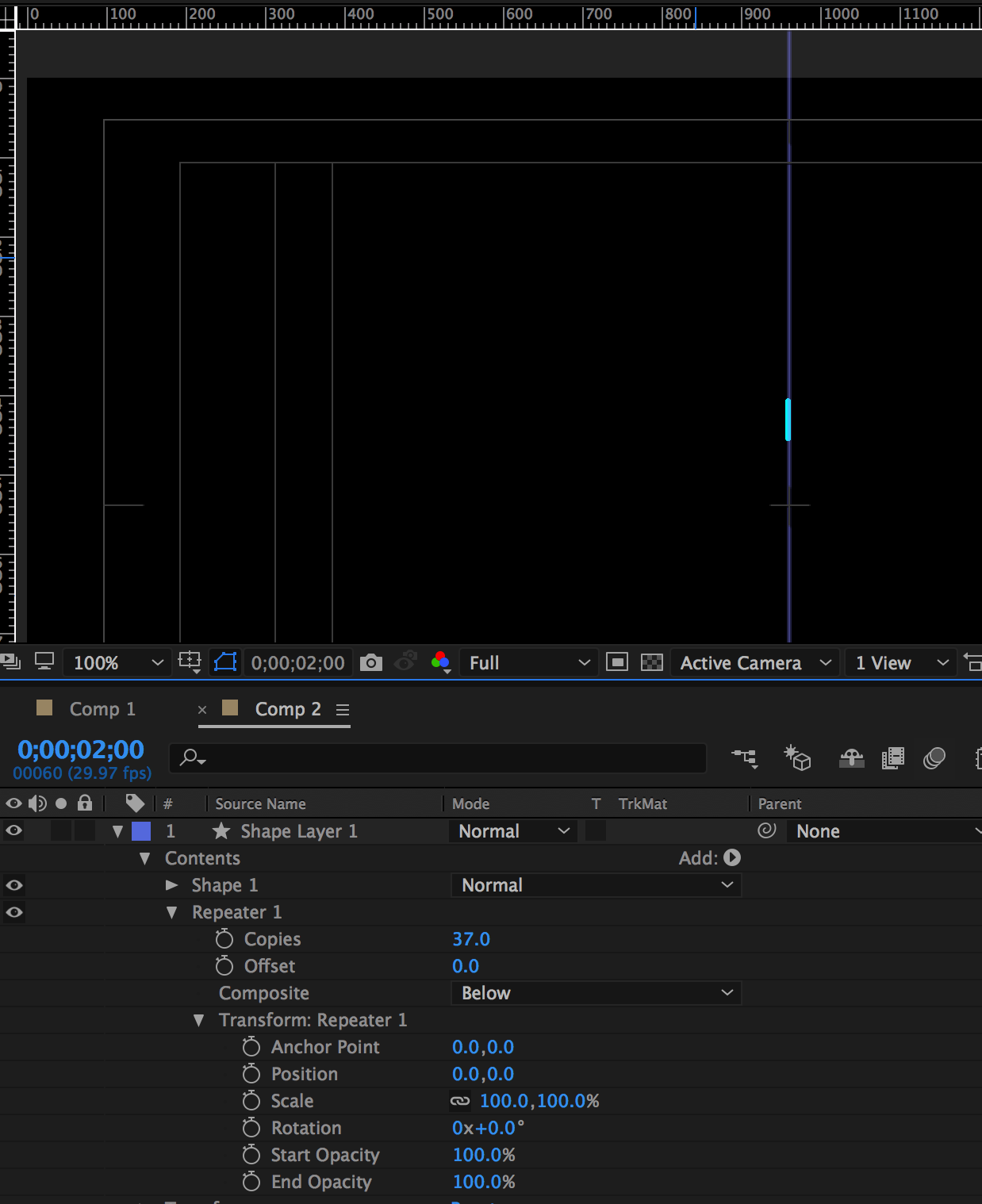Click the Video eye column header

[x=13, y=803]
